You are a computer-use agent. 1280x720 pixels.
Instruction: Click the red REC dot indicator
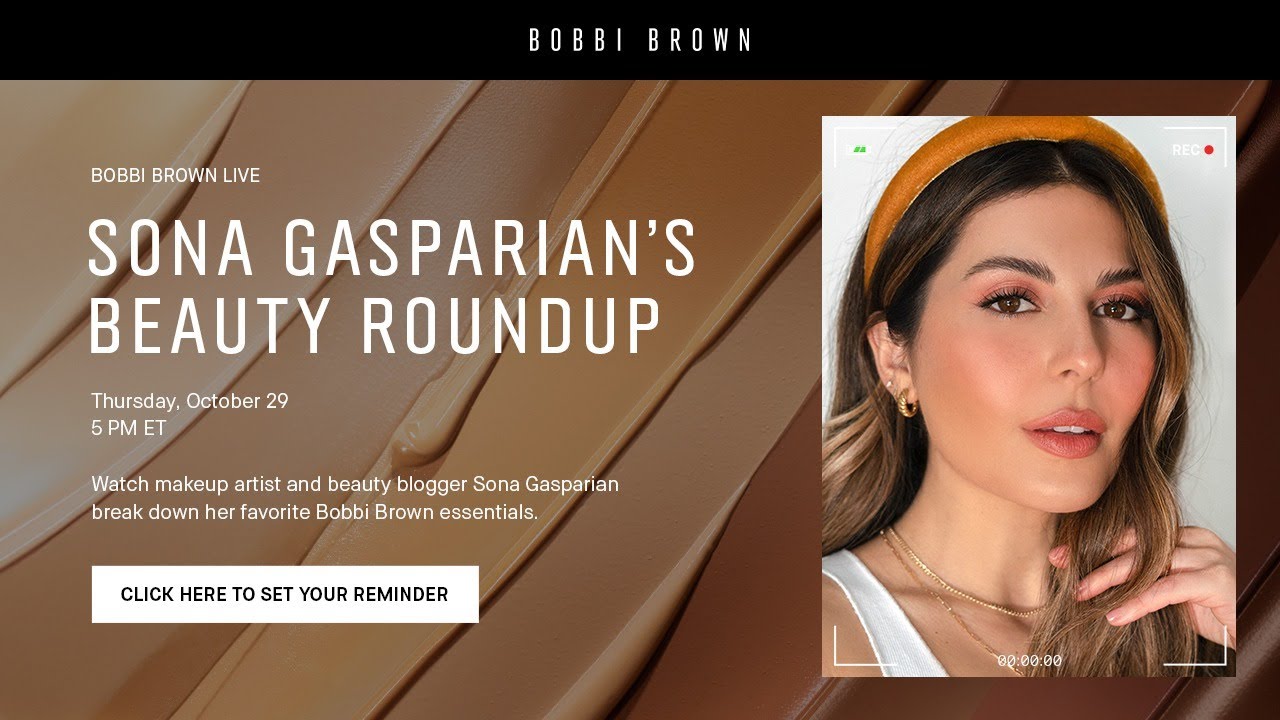pyautogui.click(x=1209, y=150)
